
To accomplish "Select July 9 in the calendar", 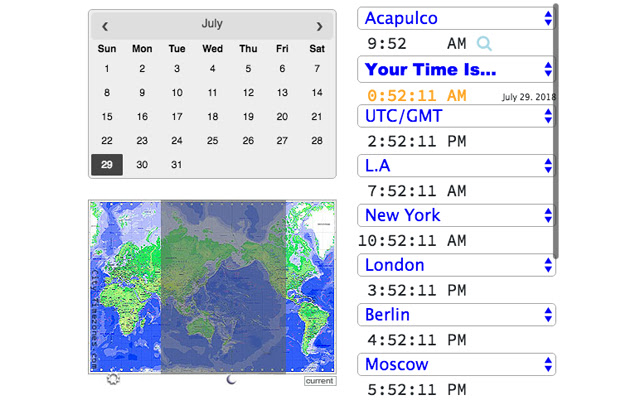I will [142, 93].
